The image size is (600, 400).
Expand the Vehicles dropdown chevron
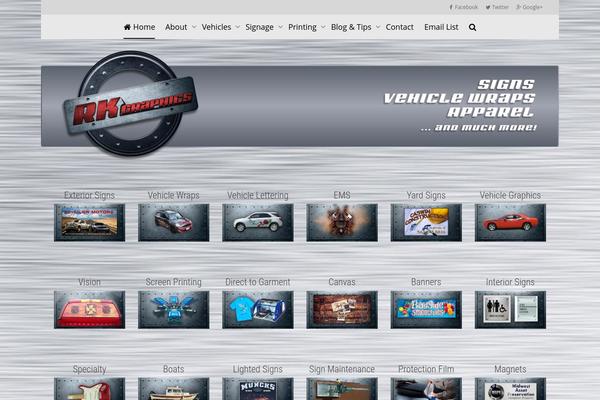[x=238, y=27]
